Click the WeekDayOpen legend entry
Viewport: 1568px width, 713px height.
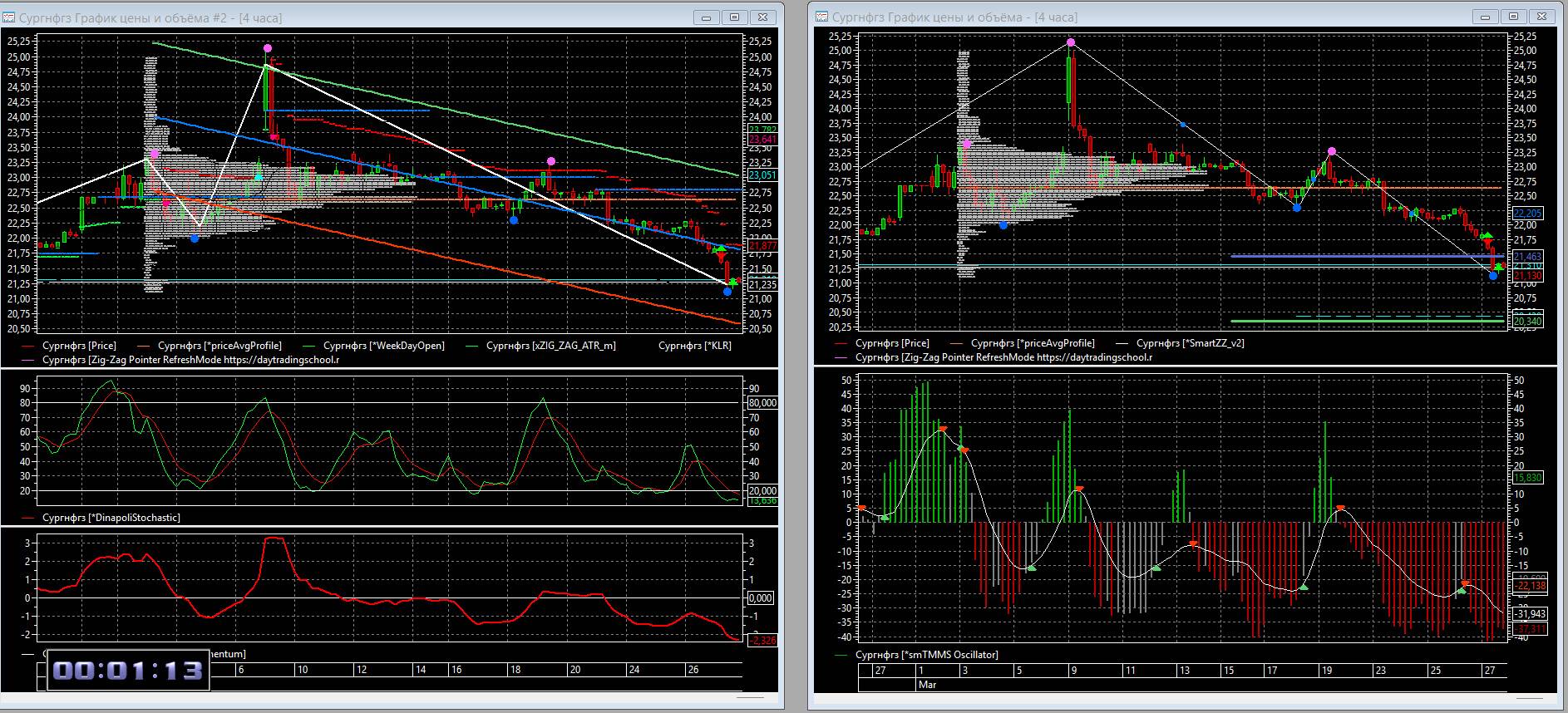click(x=383, y=346)
